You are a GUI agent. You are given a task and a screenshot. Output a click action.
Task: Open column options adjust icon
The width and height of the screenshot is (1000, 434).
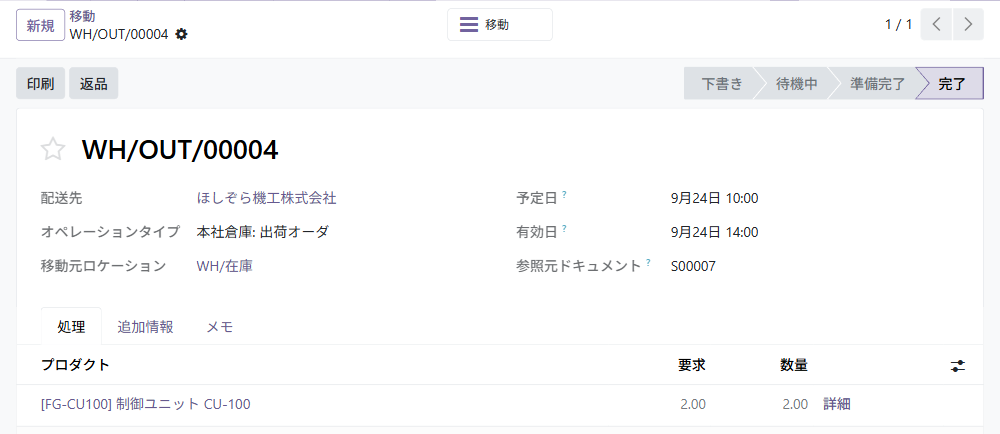pyautogui.click(x=957, y=366)
